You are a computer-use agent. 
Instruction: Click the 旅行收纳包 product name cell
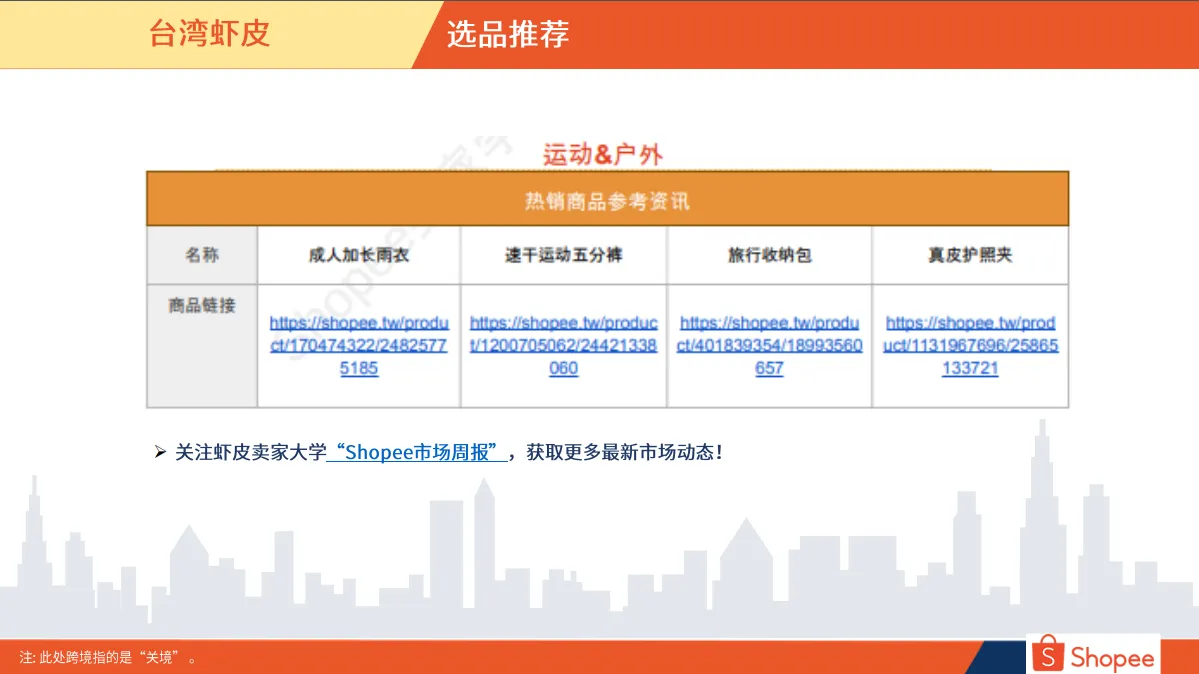pyautogui.click(x=769, y=255)
